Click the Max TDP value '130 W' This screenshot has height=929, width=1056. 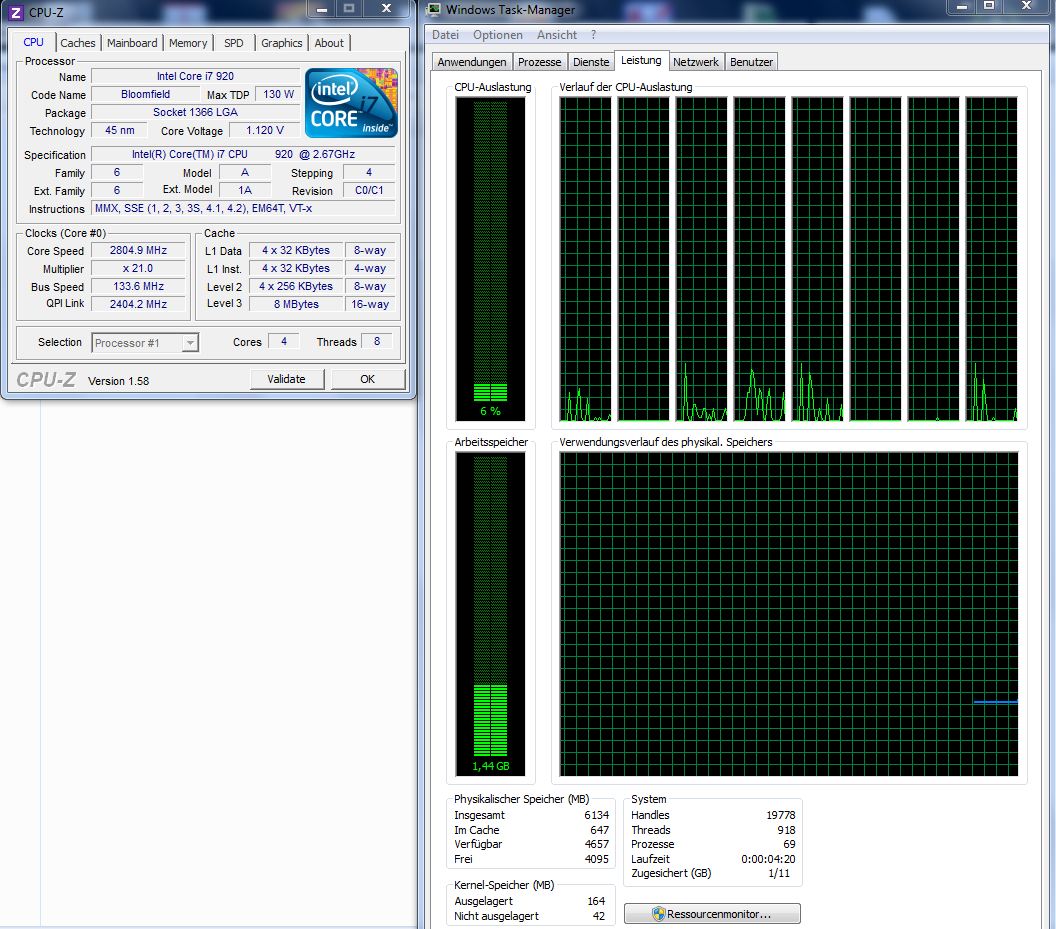click(x=278, y=94)
